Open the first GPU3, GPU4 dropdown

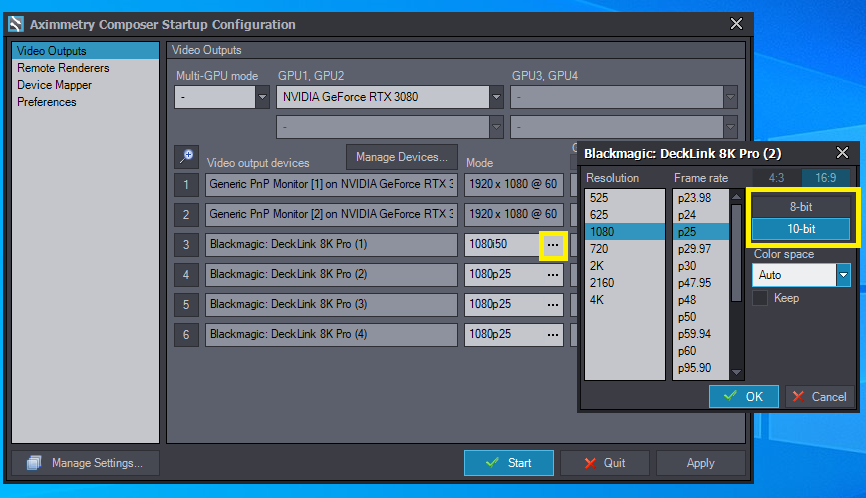tap(730, 97)
